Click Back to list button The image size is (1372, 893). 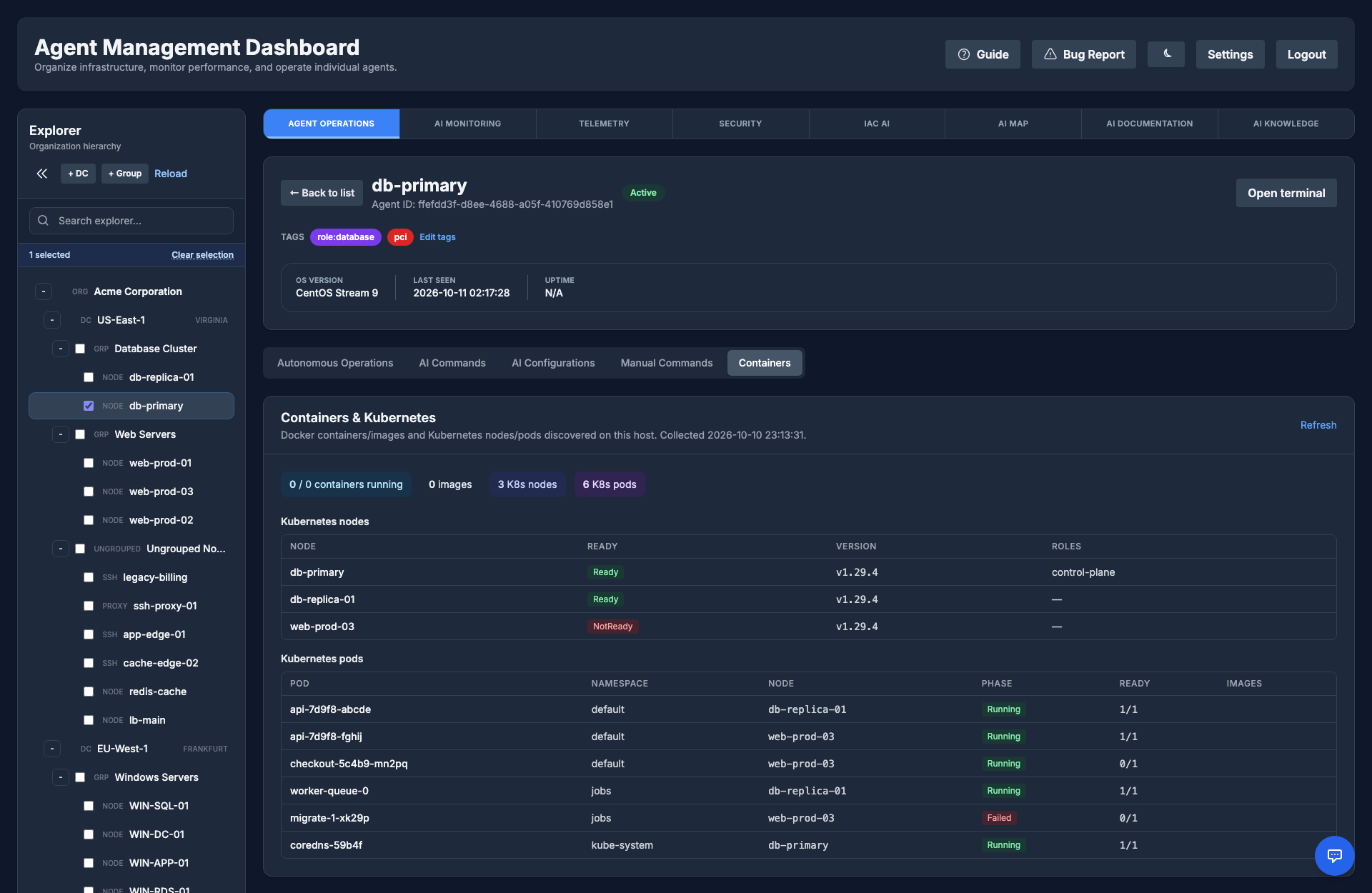pos(322,193)
